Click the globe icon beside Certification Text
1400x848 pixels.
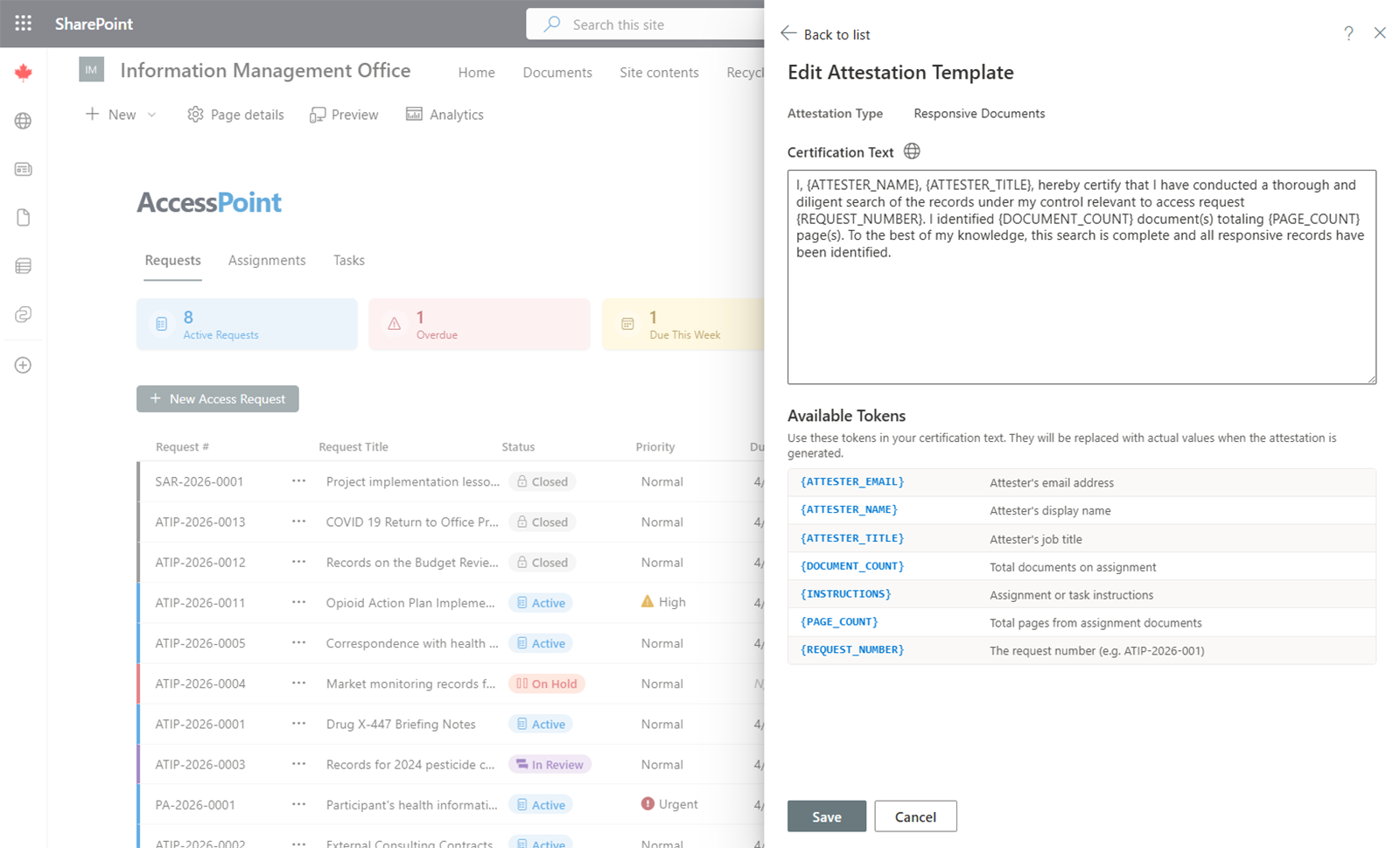pos(912,151)
